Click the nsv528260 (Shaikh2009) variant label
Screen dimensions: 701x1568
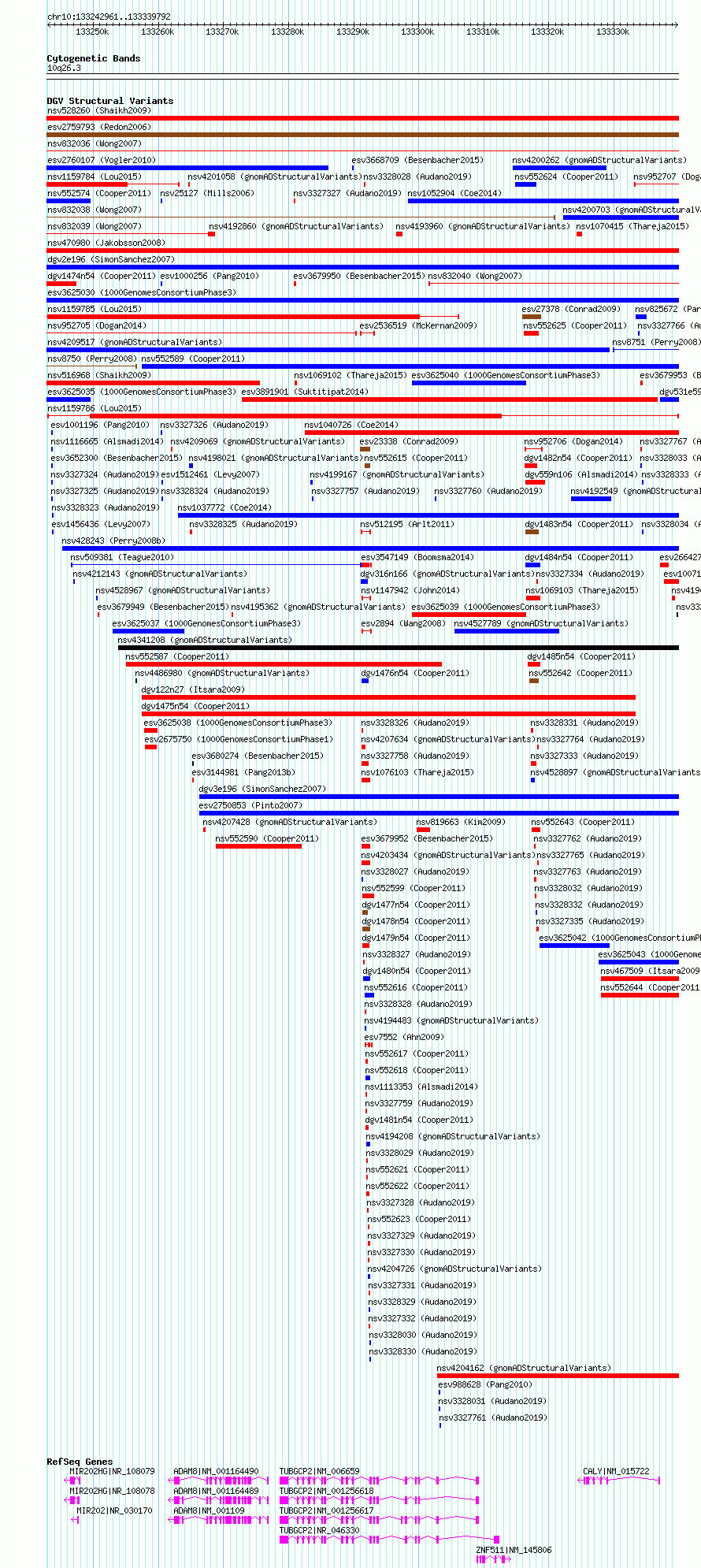tap(98, 110)
